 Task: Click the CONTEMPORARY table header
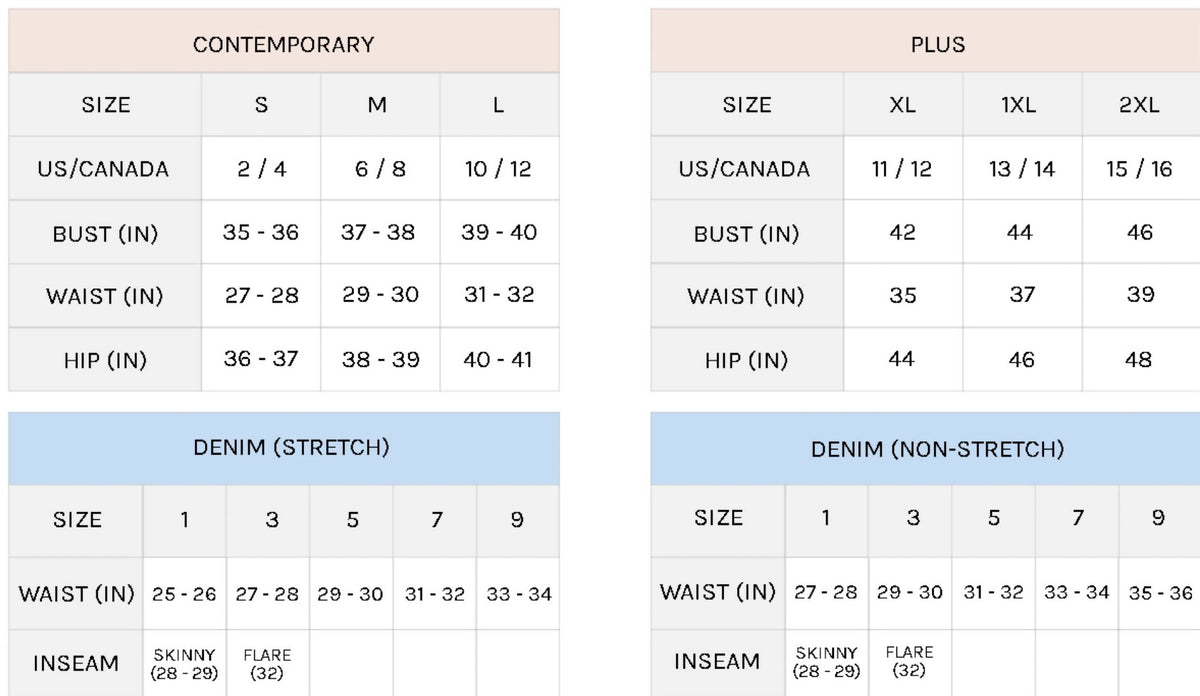[x=284, y=44]
